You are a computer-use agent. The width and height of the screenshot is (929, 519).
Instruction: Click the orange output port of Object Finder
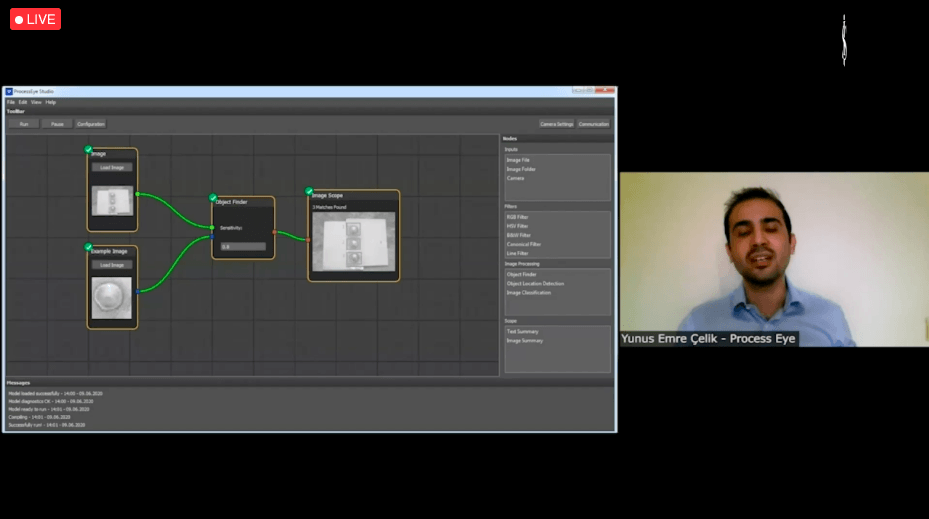click(275, 232)
